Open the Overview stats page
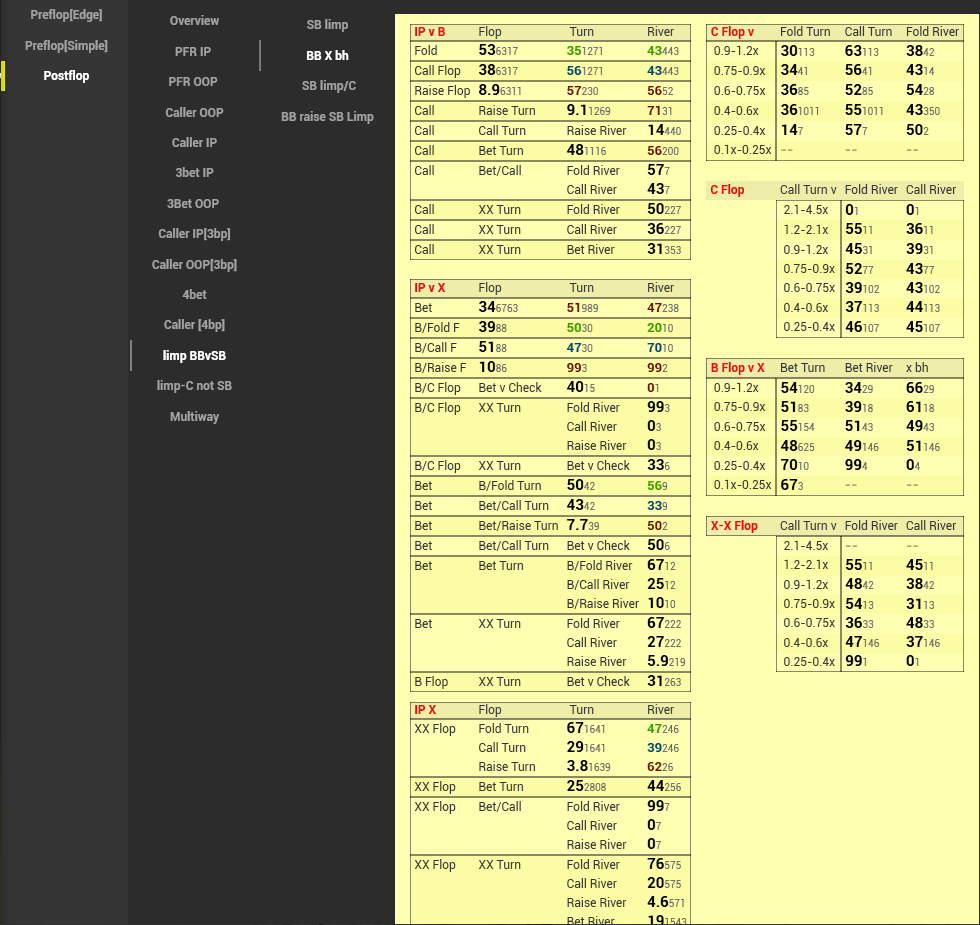This screenshot has width=980, height=925. coord(194,21)
